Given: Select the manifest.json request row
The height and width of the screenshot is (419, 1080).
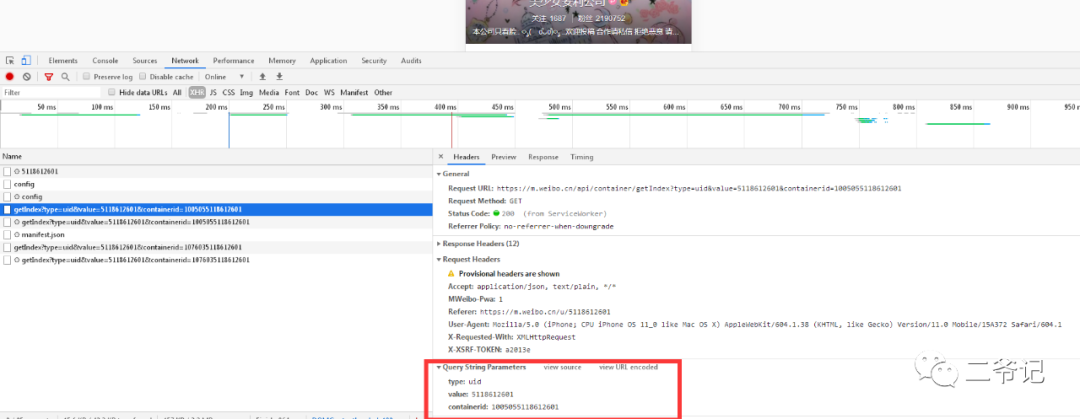Looking at the screenshot, I should (216, 235).
